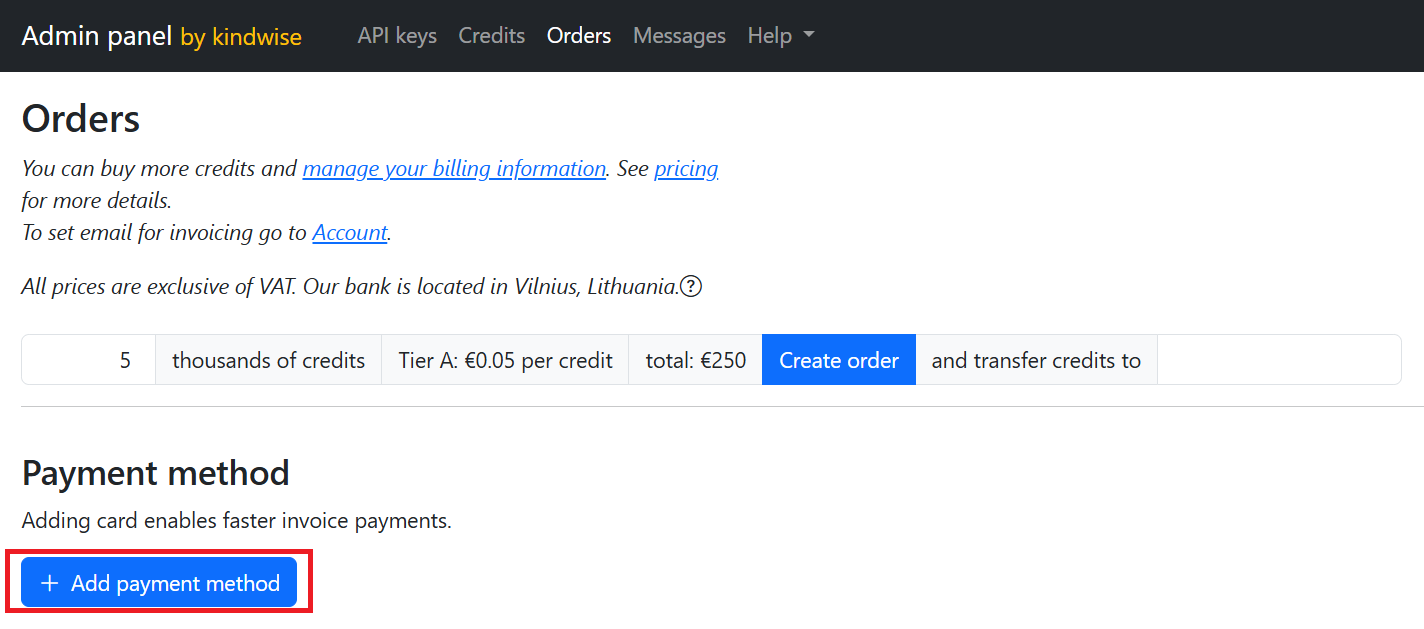This screenshot has height=629, width=1424.
Task: Click the kindwise Admin panel logo text
Action: tap(160, 34)
